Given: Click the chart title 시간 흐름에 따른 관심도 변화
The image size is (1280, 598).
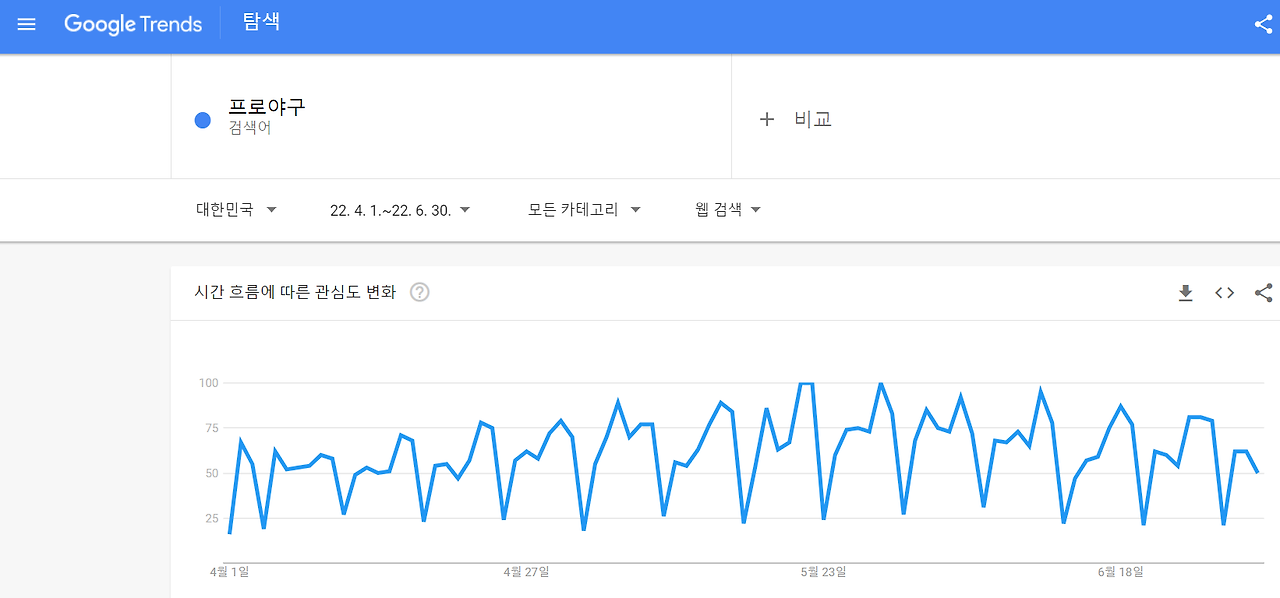Looking at the screenshot, I should [295, 292].
